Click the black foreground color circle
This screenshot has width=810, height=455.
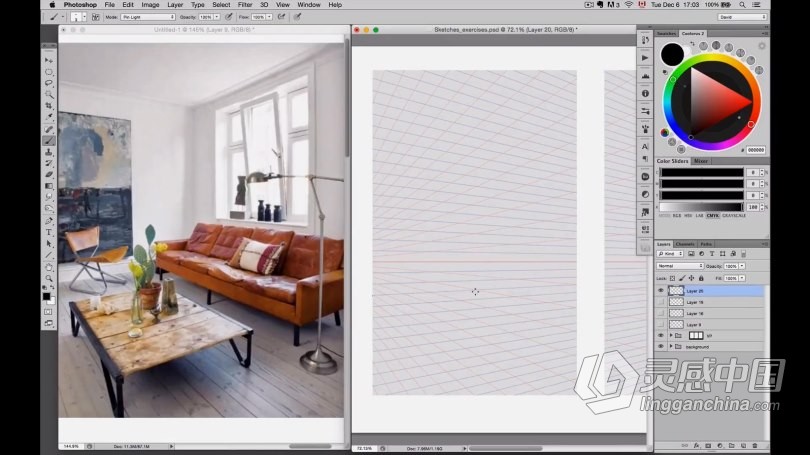click(x=672, y=54)
